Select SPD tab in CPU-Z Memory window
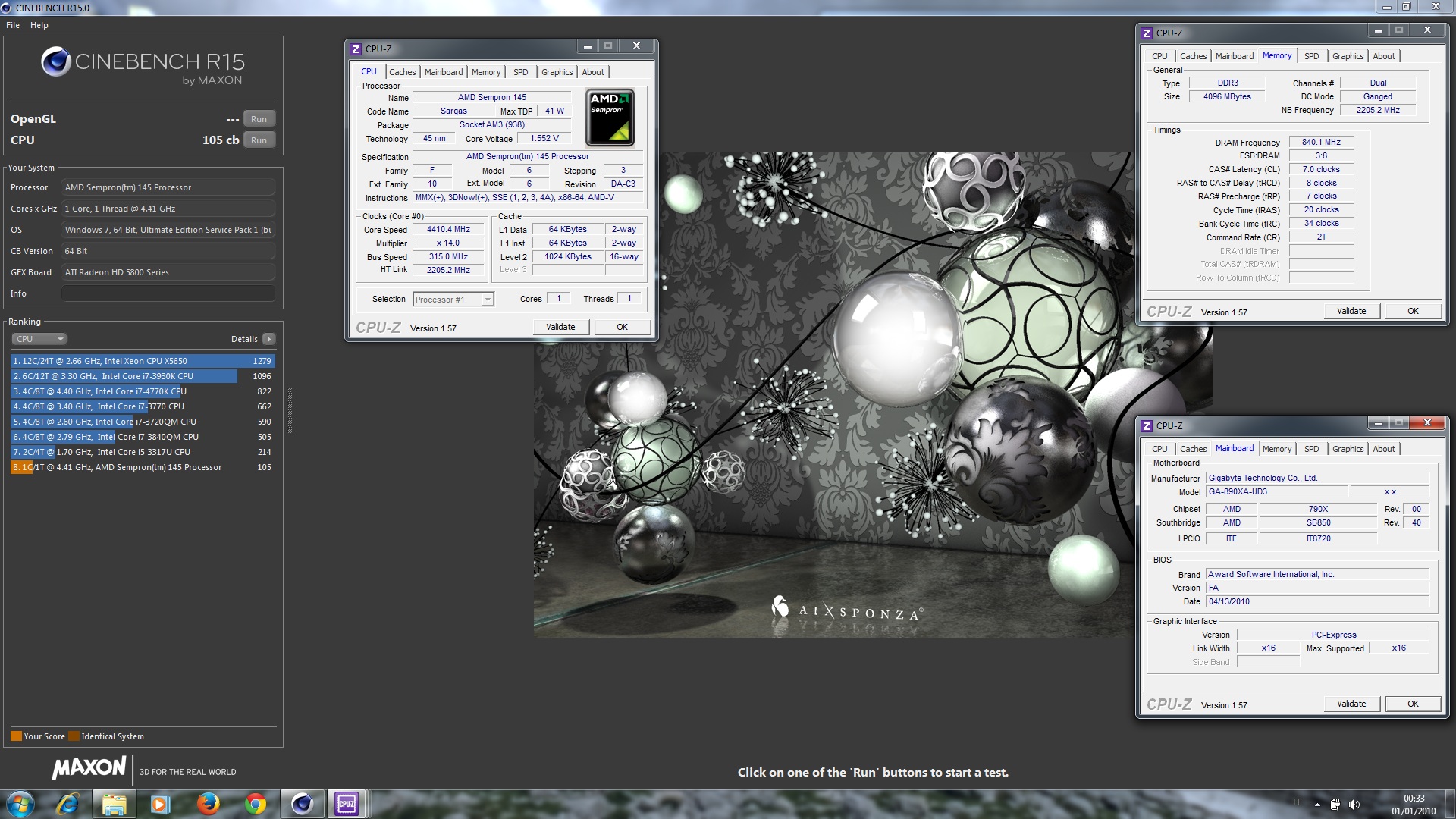 [1311, 56]
